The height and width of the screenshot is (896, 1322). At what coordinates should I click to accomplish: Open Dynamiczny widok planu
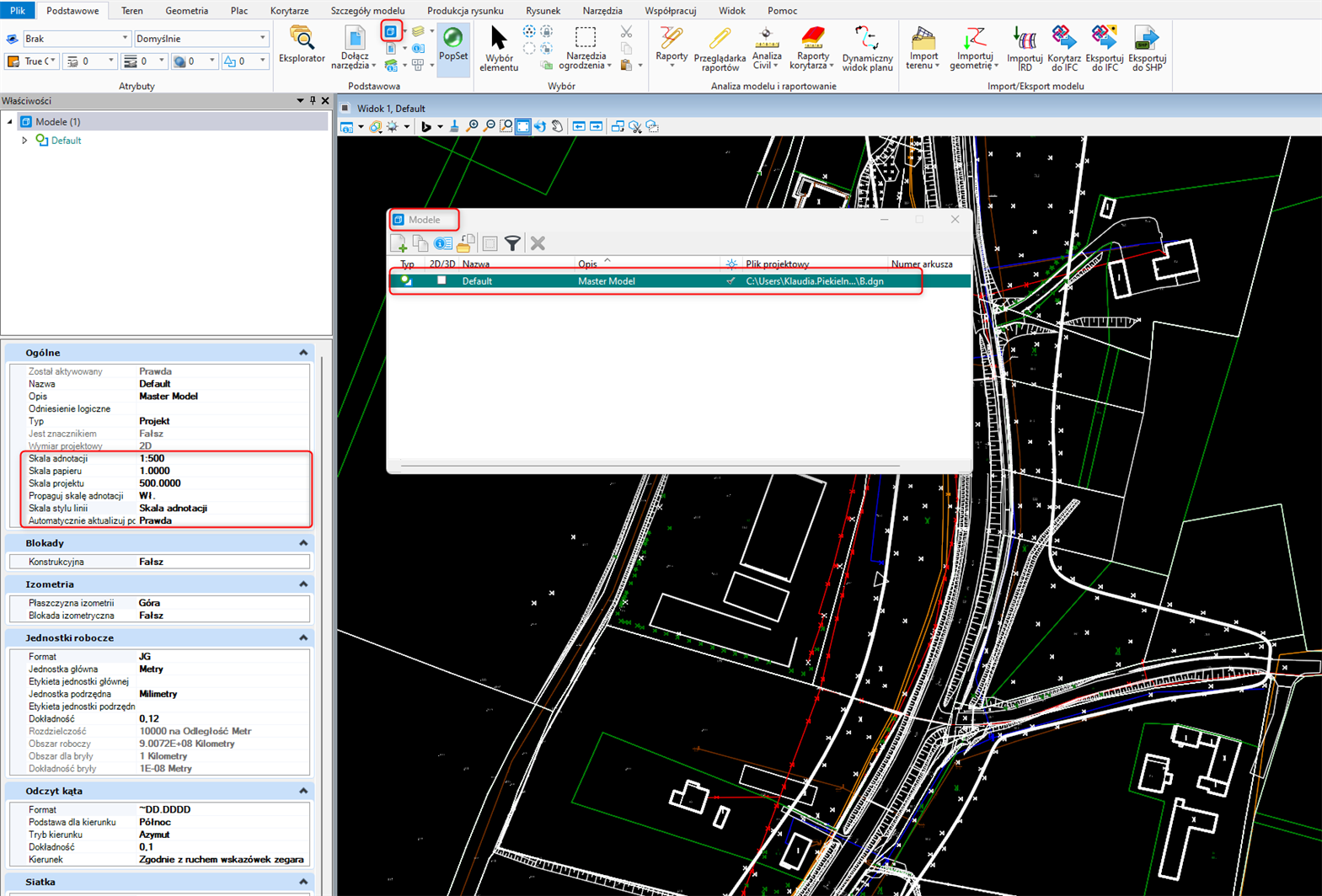pos(867,48)
